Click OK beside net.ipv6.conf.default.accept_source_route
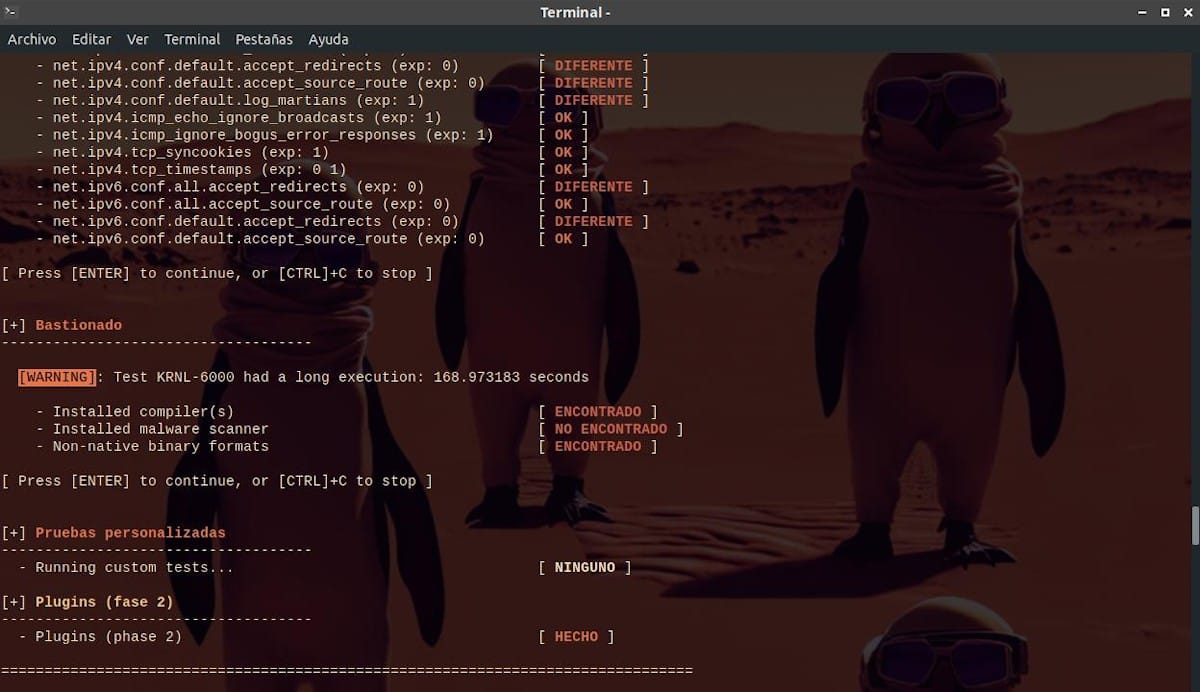The image size is (1200, 692). 563,239
